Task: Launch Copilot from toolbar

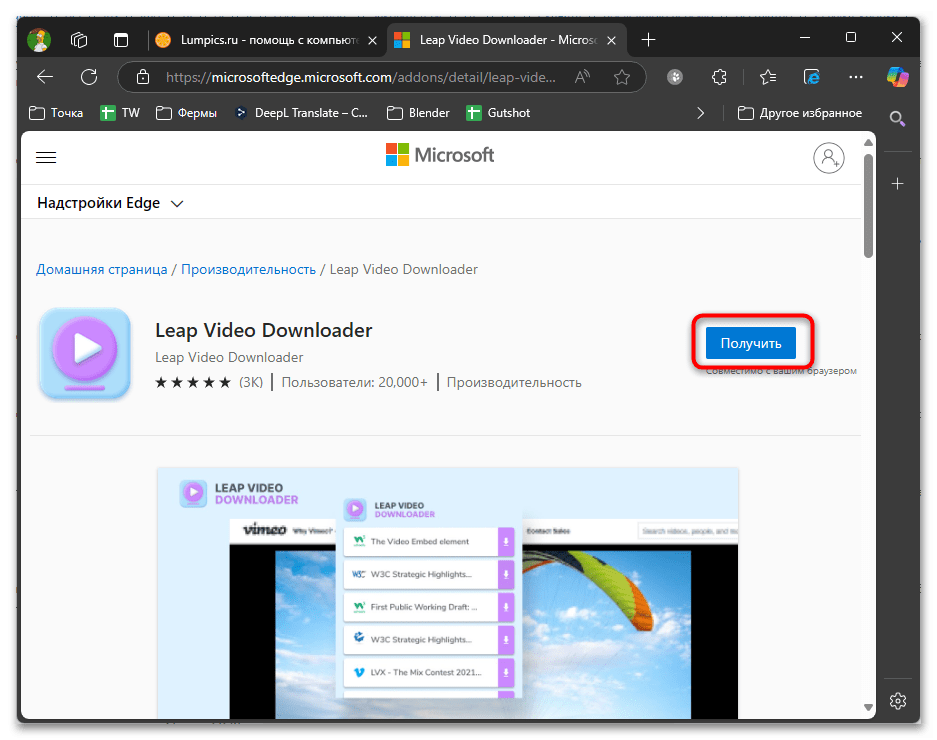Action: point(898,77)
